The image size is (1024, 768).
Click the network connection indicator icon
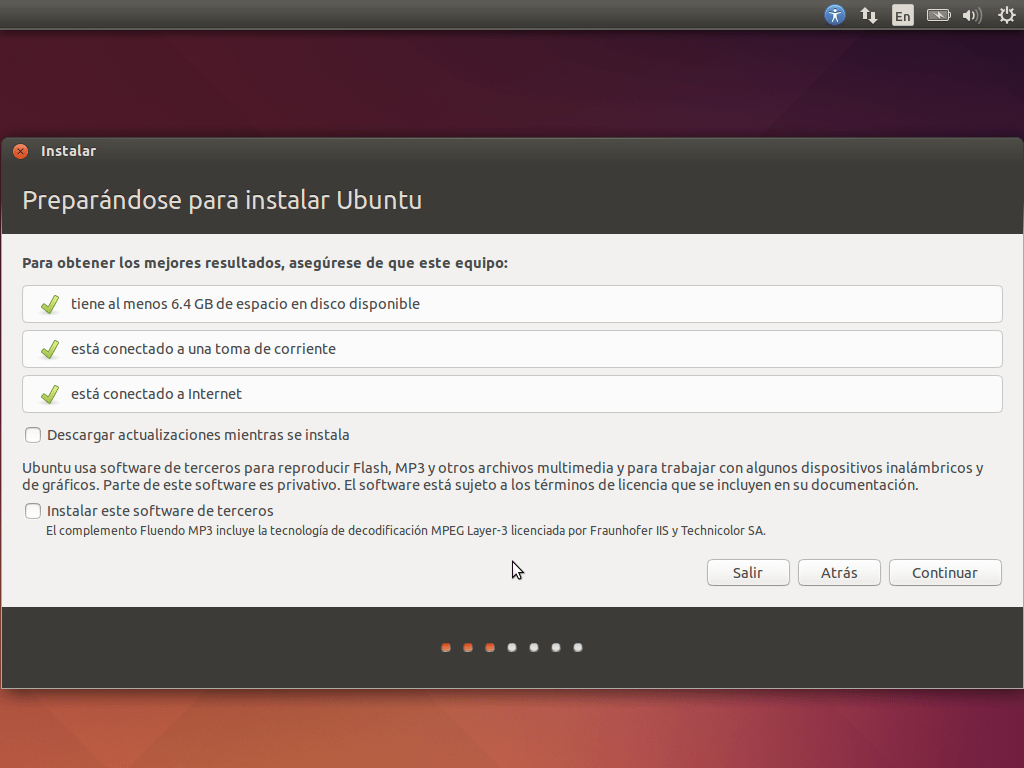coord(869,15)
